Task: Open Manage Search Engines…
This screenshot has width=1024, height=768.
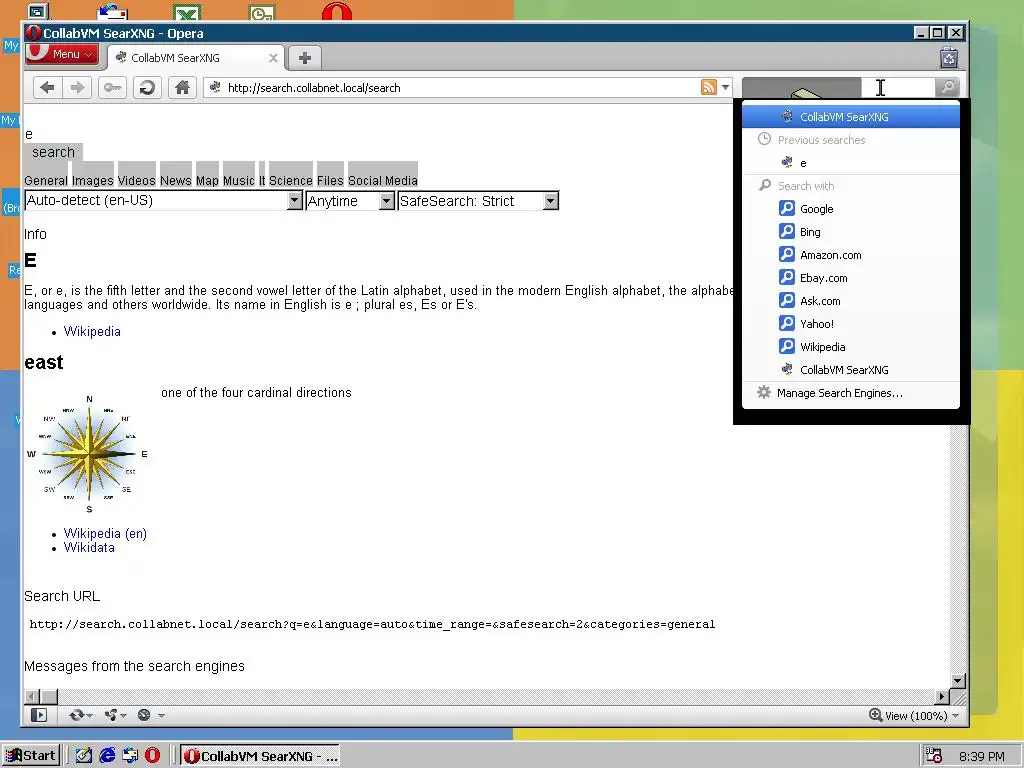Action: pos(851,392)
